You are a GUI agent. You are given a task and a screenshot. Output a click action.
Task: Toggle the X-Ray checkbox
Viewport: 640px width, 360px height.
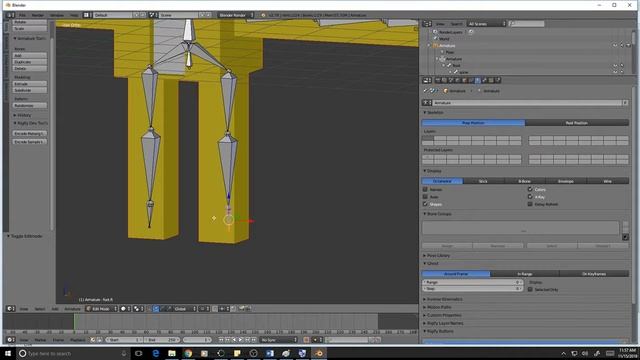click(530, 197)
